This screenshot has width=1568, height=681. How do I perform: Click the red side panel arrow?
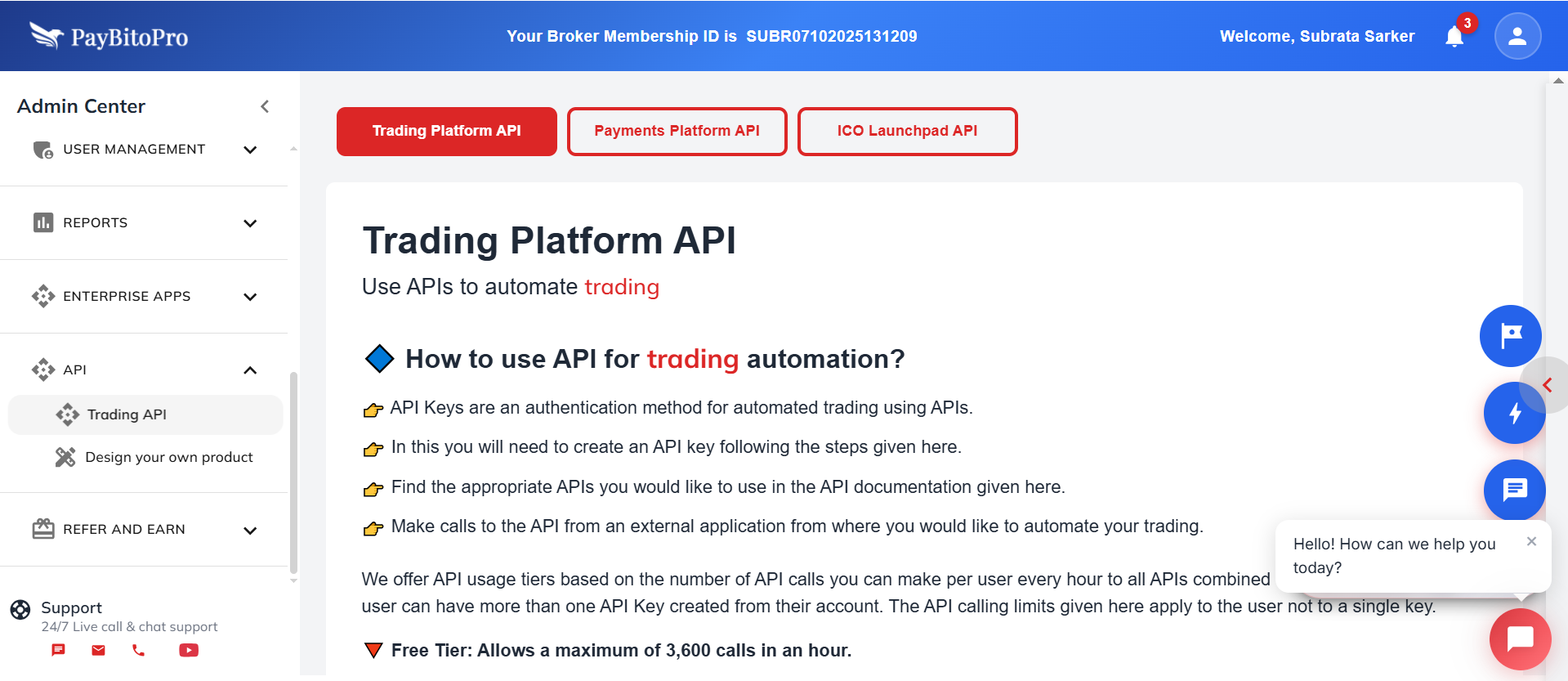(1548, 385)
